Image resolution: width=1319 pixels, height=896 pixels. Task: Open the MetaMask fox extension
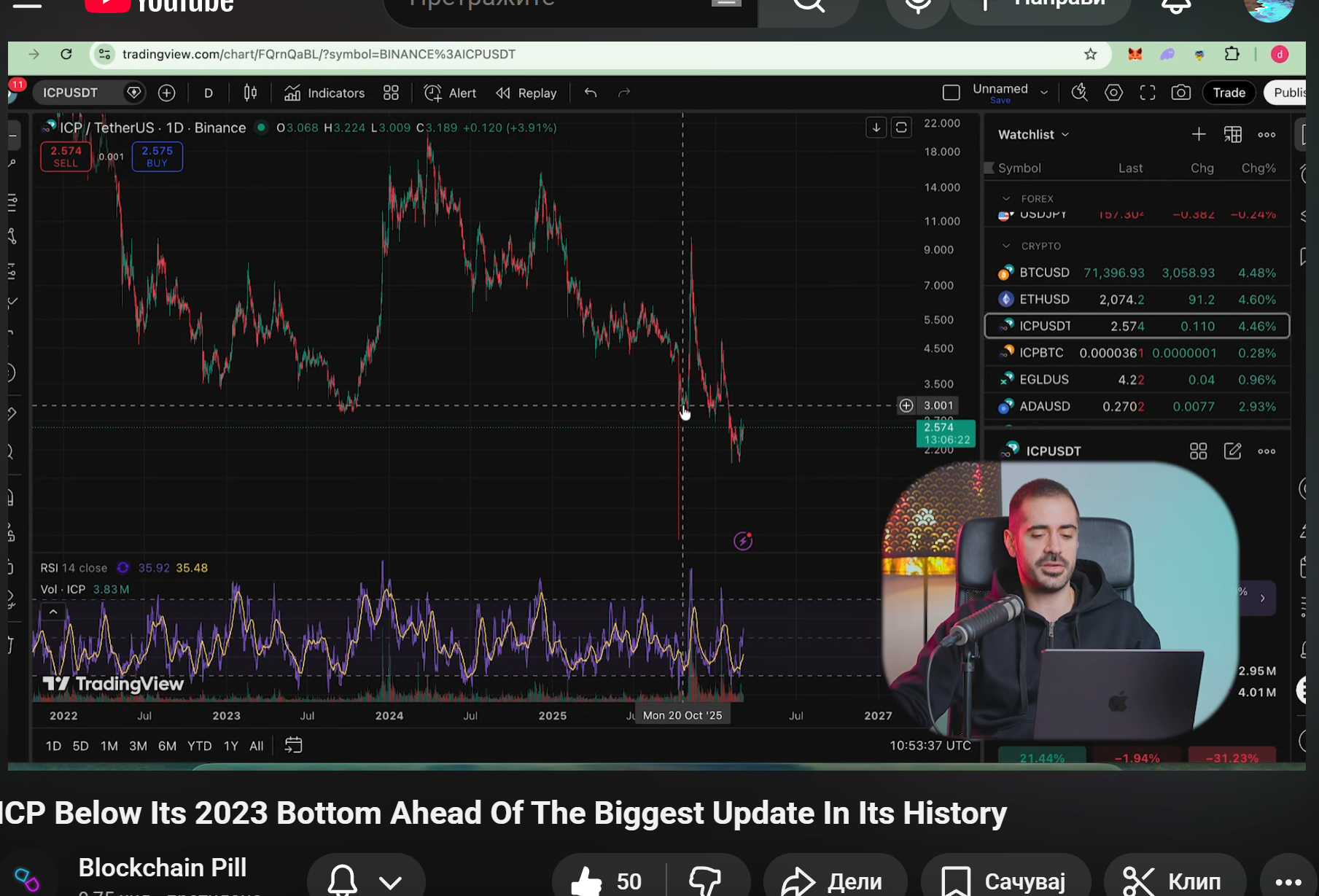click(1135, 54)
